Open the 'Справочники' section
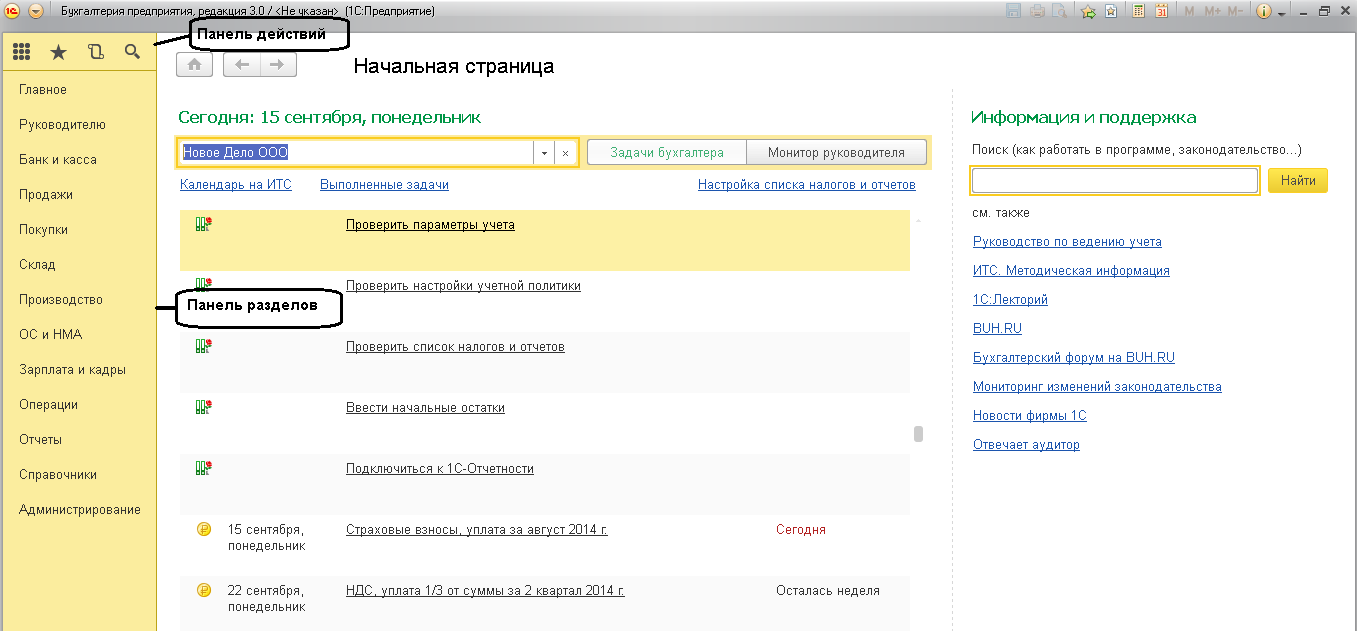 click(58, 475)
